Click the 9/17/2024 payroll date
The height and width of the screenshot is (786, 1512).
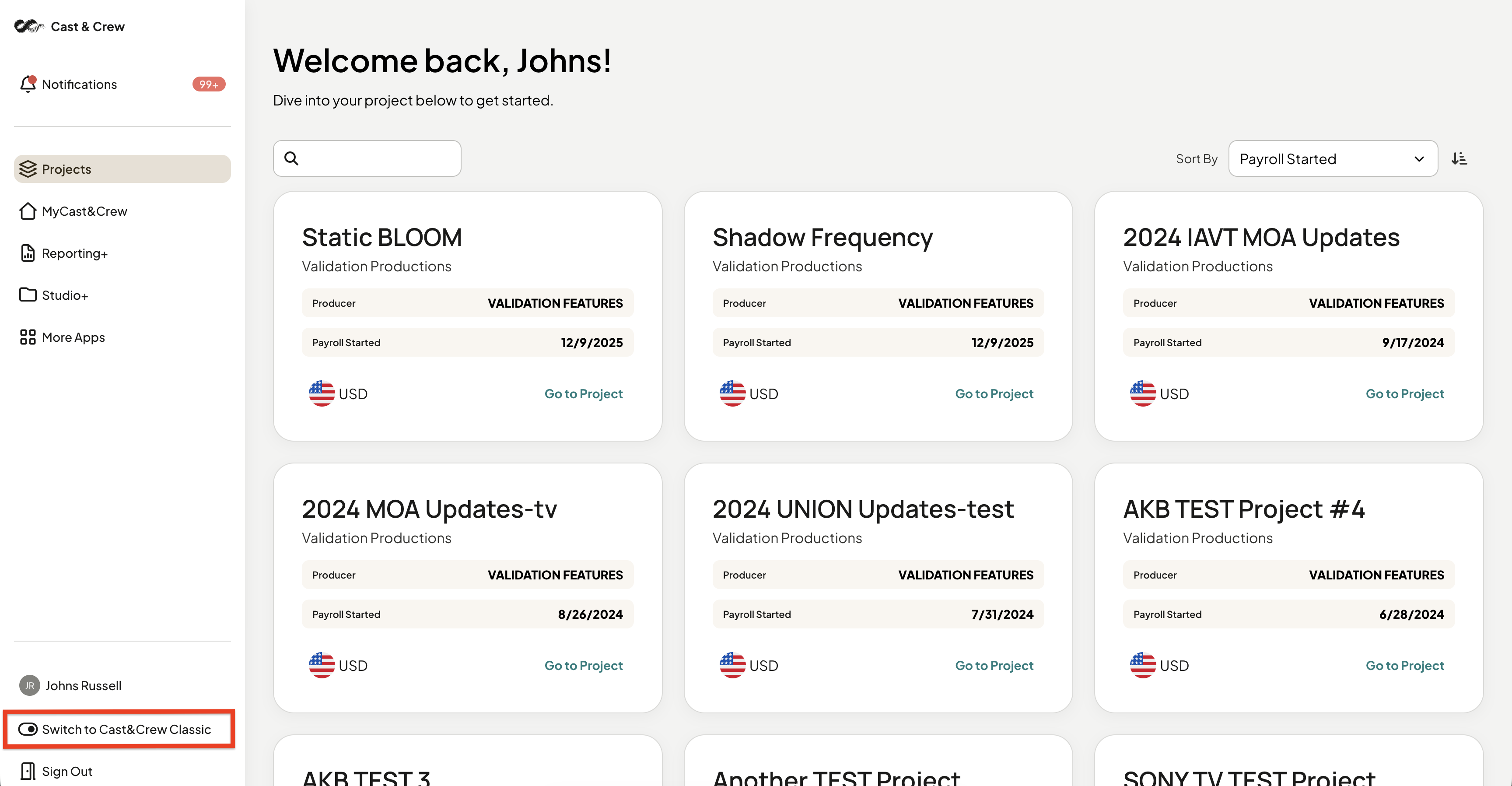[1413, 343]
